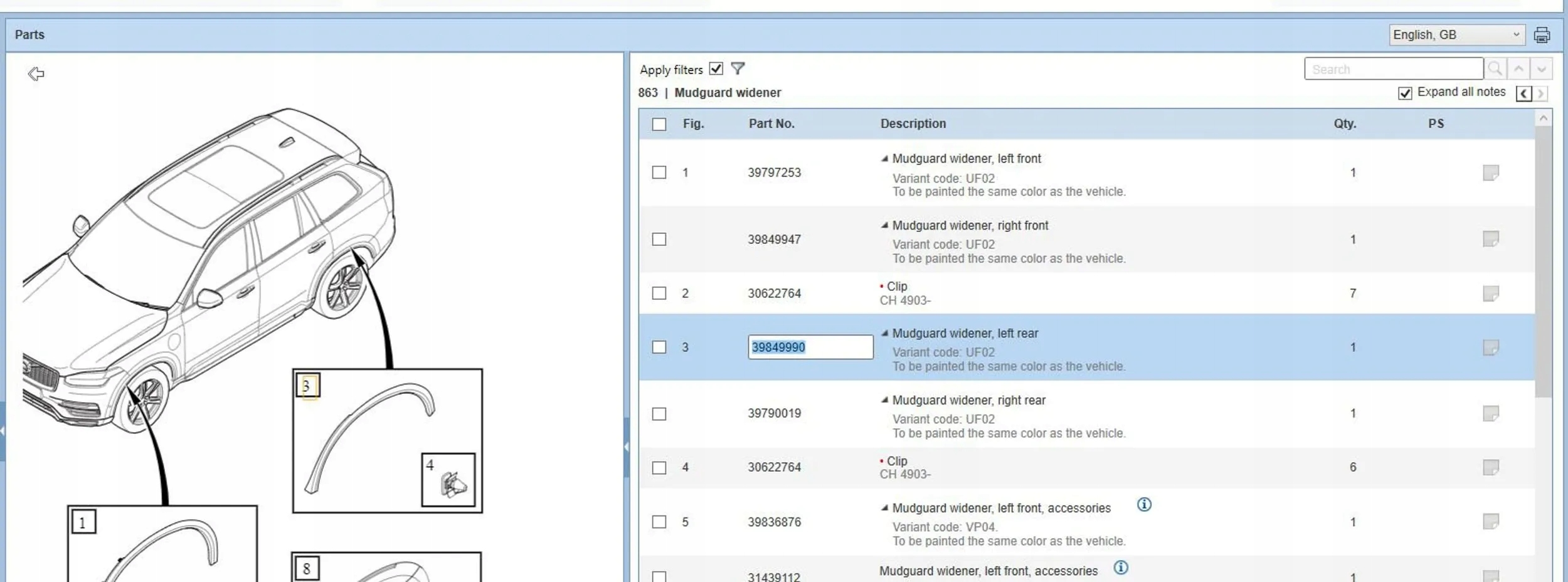1568x582 pixels.
Task: Go to next search result arrow
Action: (1542, 68)
